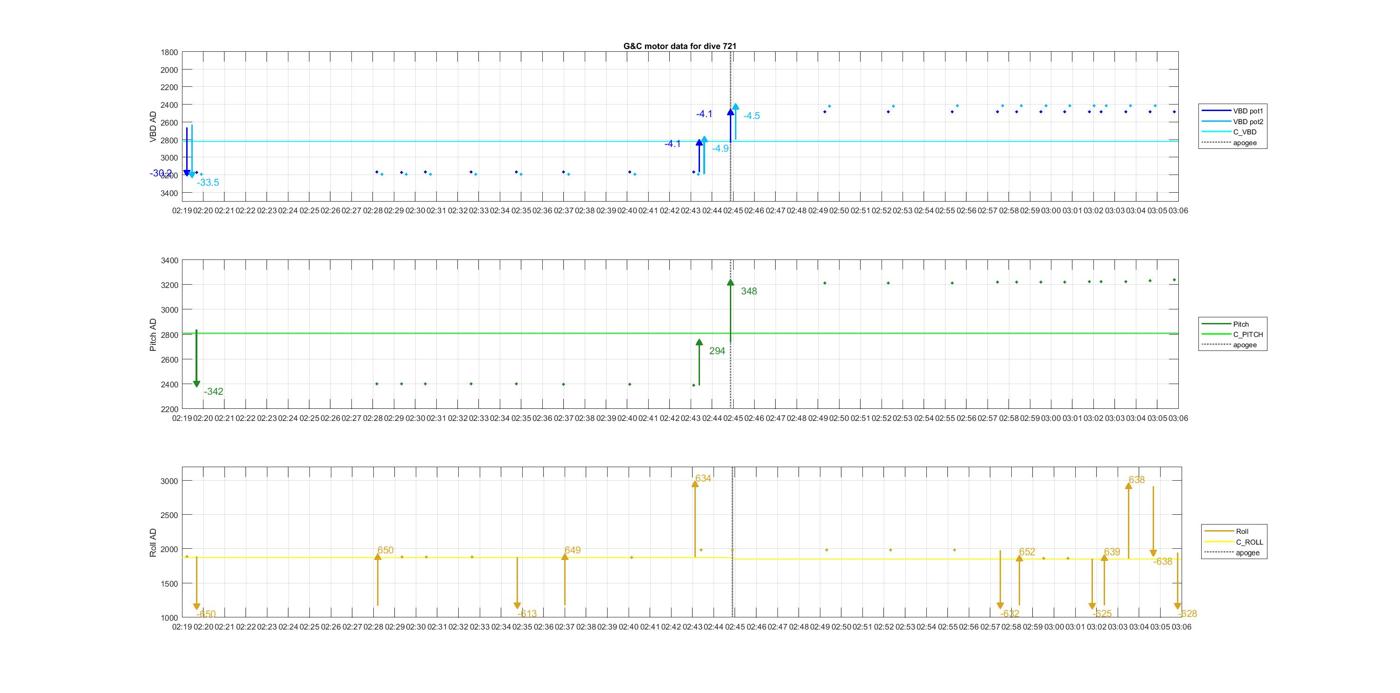
Task: Click the -342 pitch data label
Action: (x=213, y=392)
